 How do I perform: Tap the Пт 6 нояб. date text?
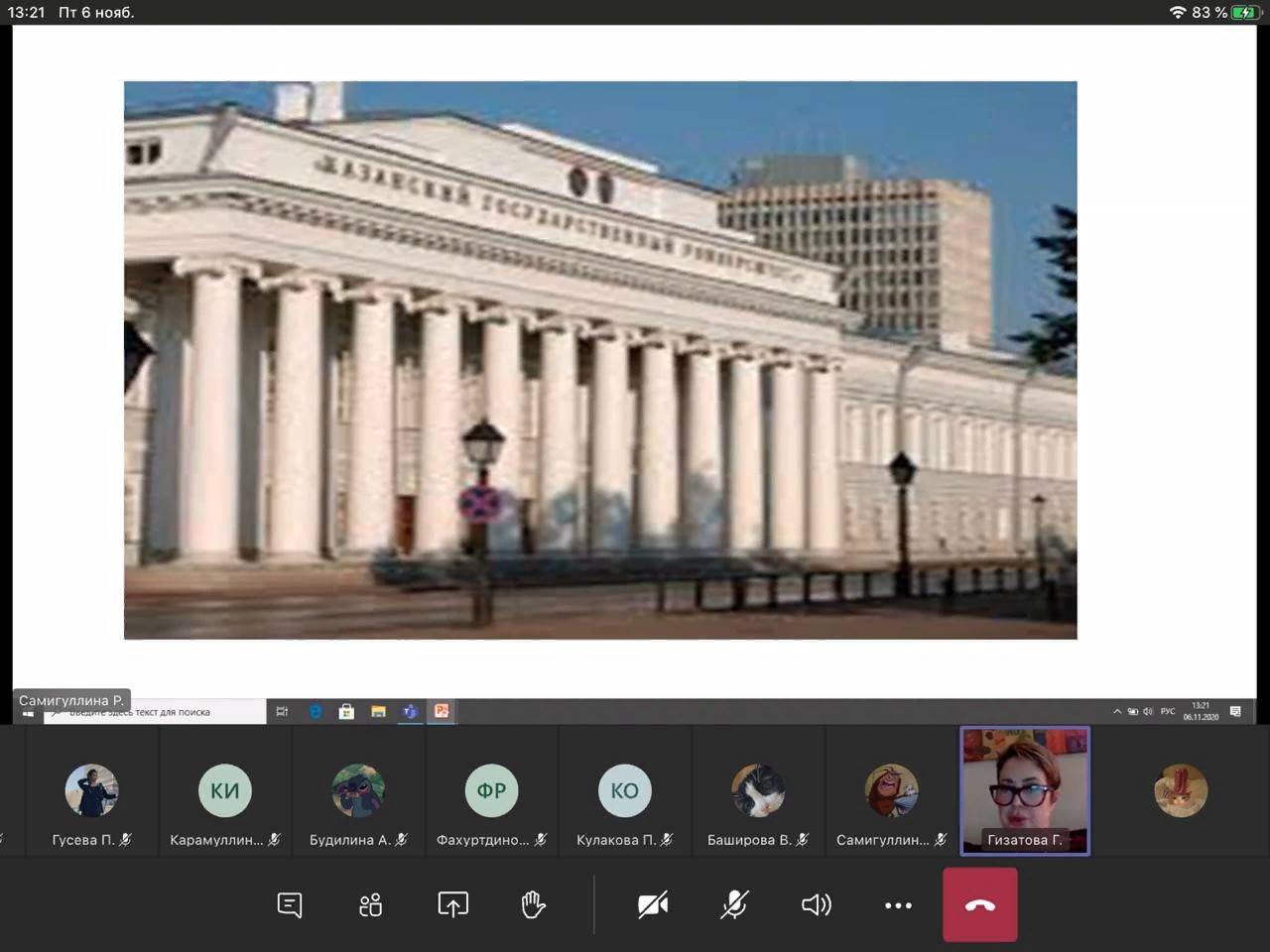[96, 12]
